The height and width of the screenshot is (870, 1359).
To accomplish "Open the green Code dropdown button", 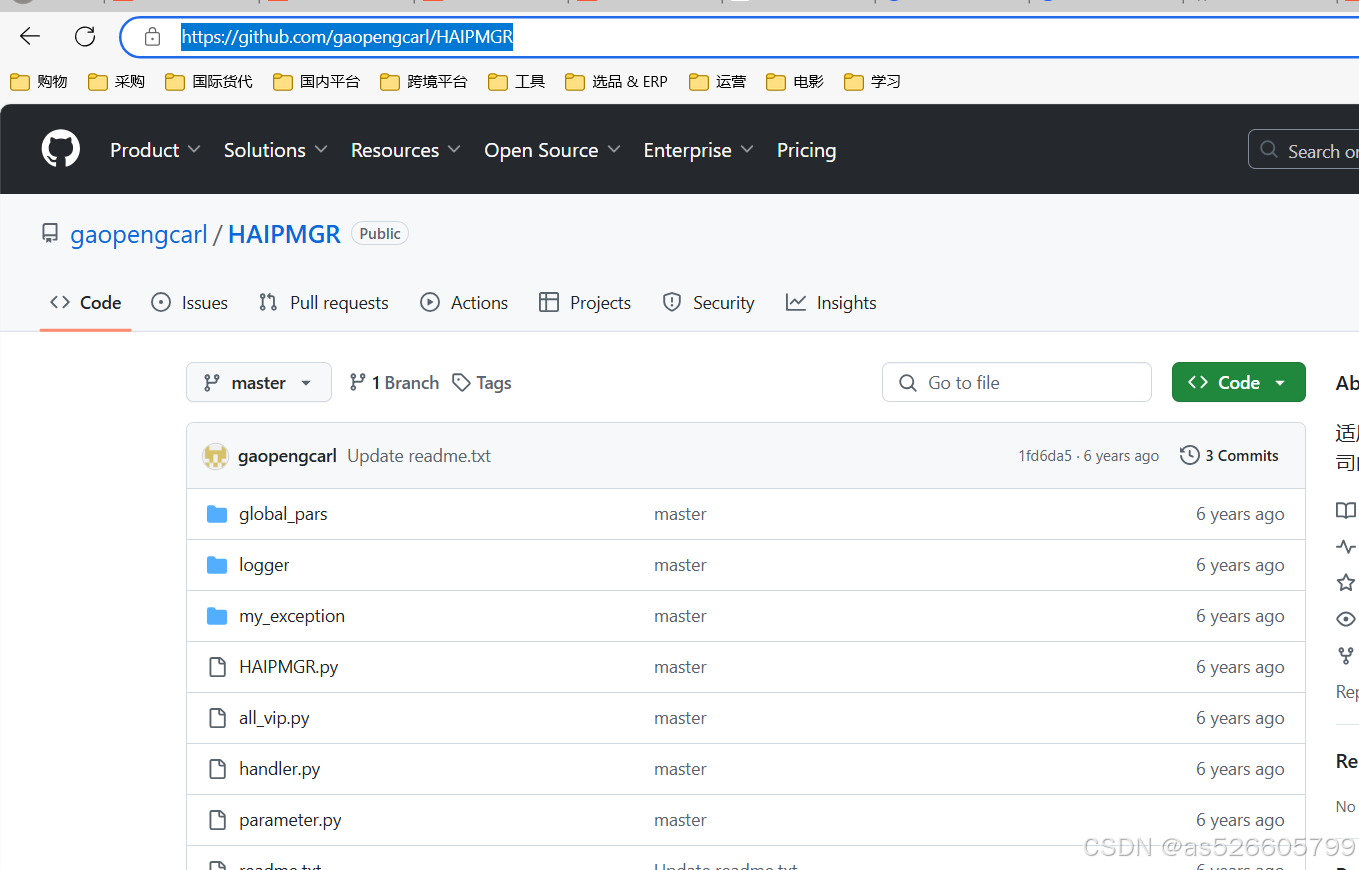I will point(1238,382).
